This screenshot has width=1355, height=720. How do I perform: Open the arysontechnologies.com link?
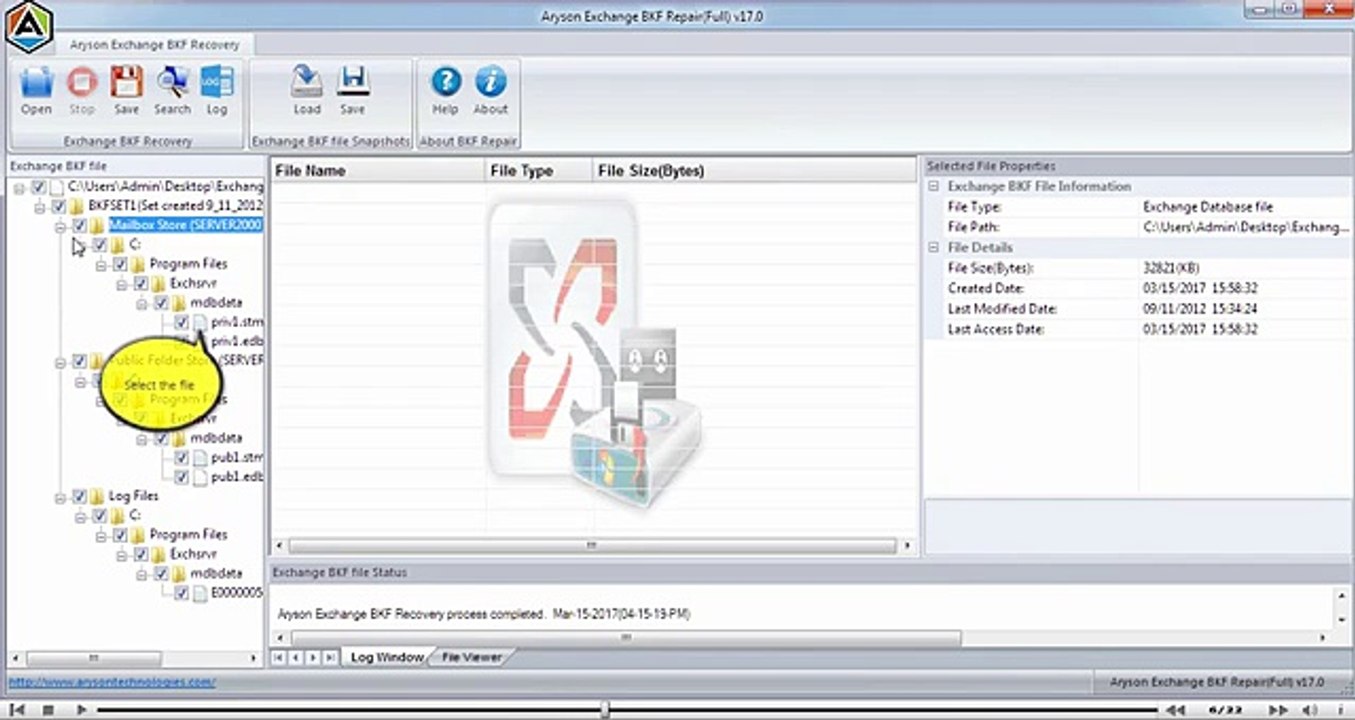tap(112, 682)
